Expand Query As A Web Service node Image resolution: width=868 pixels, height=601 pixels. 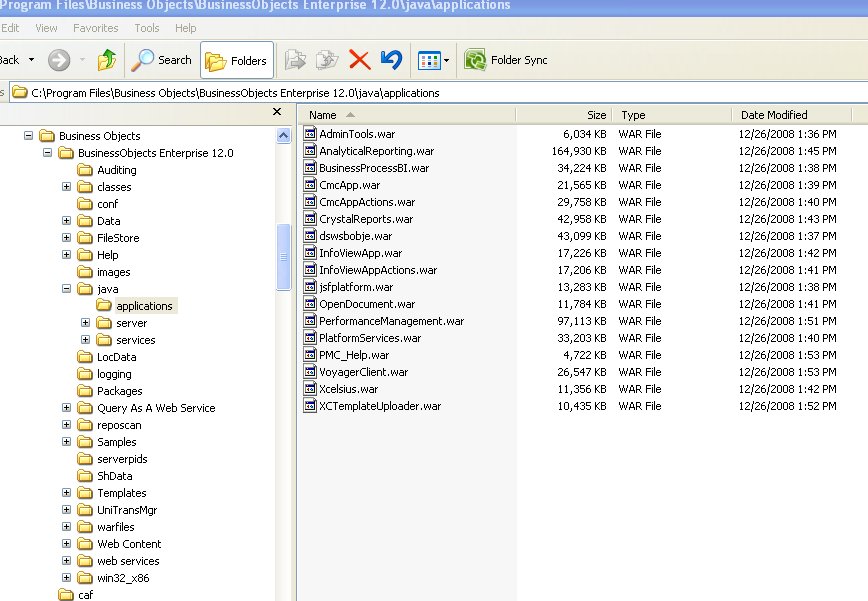coord(66,408)
